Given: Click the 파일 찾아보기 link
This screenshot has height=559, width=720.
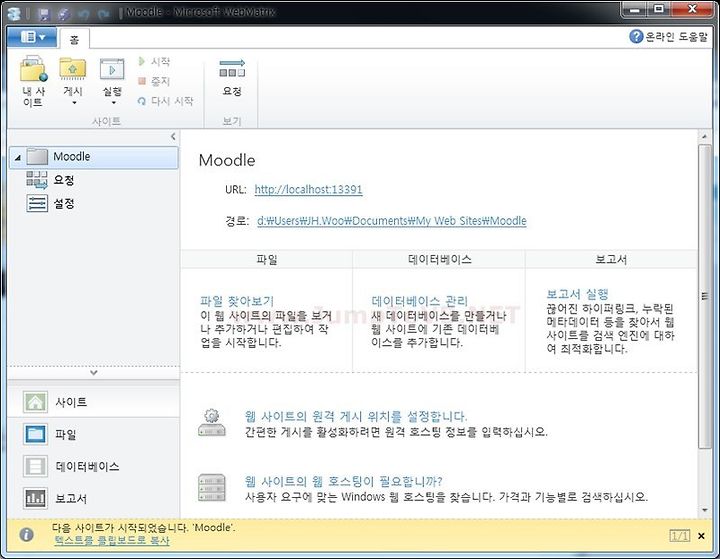Looking at the screenshot, I should point(237,301).
